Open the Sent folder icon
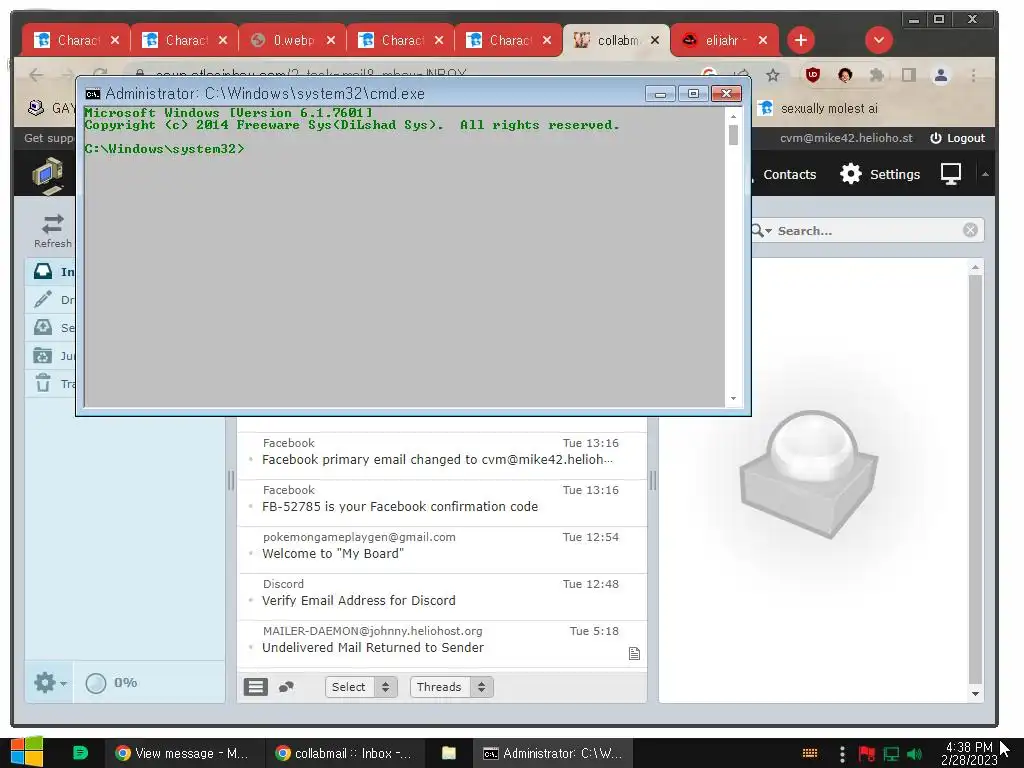 click(x=43, y=327)
